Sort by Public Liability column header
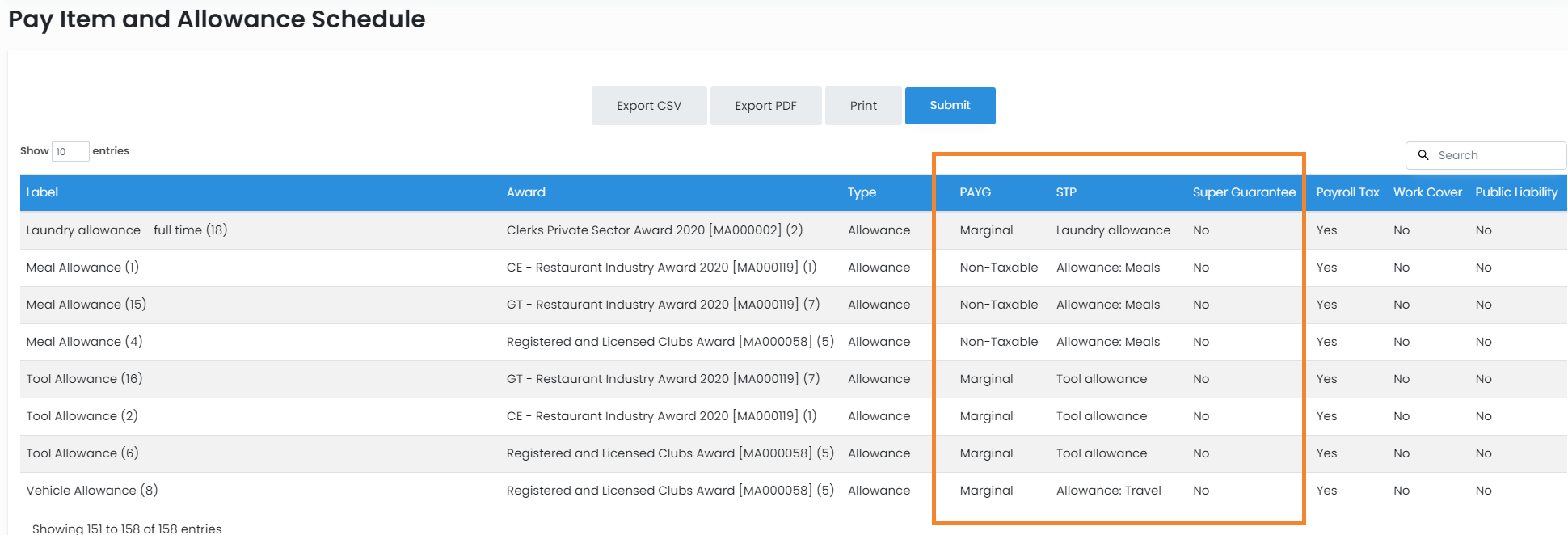 click(x=1516, y=192)
